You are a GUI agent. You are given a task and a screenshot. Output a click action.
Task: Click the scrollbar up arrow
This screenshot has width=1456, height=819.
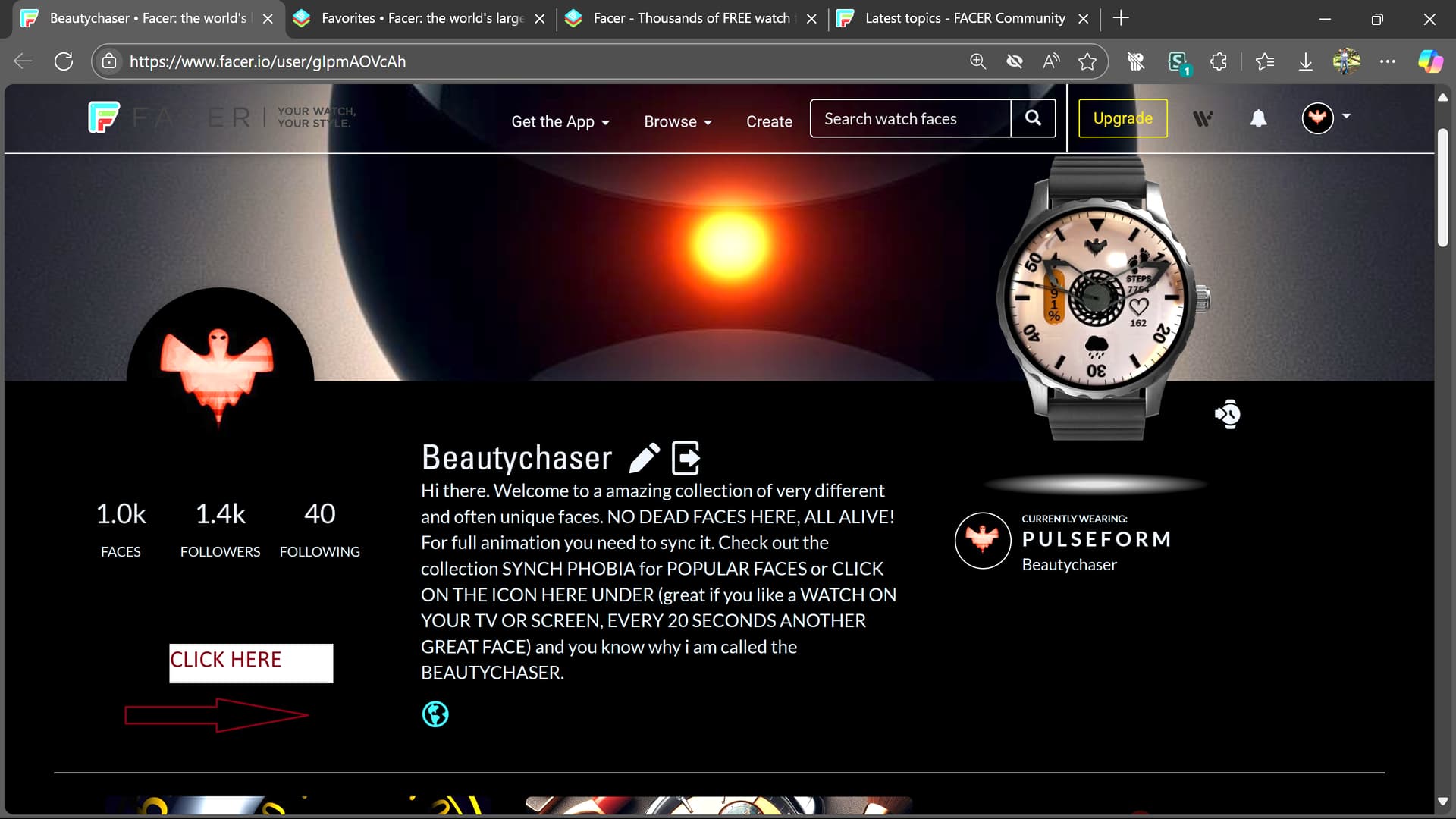coord(1442,97)
